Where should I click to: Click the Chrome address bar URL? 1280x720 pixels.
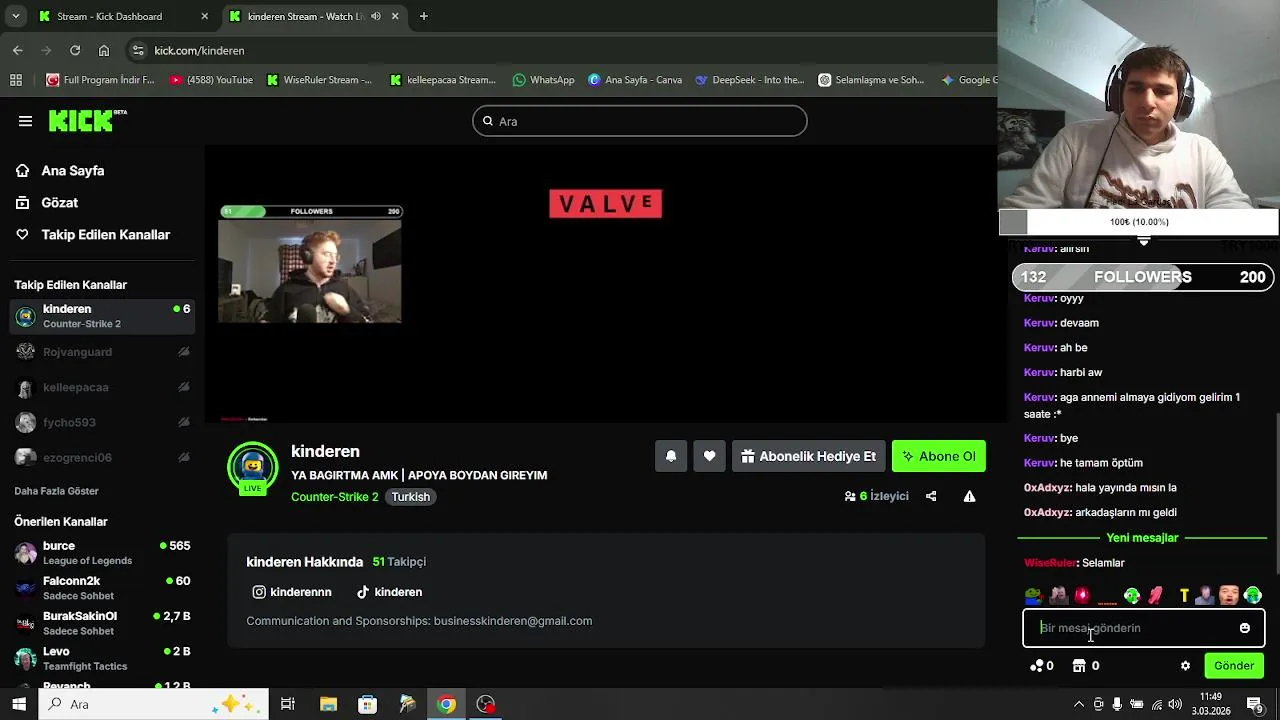199,50
